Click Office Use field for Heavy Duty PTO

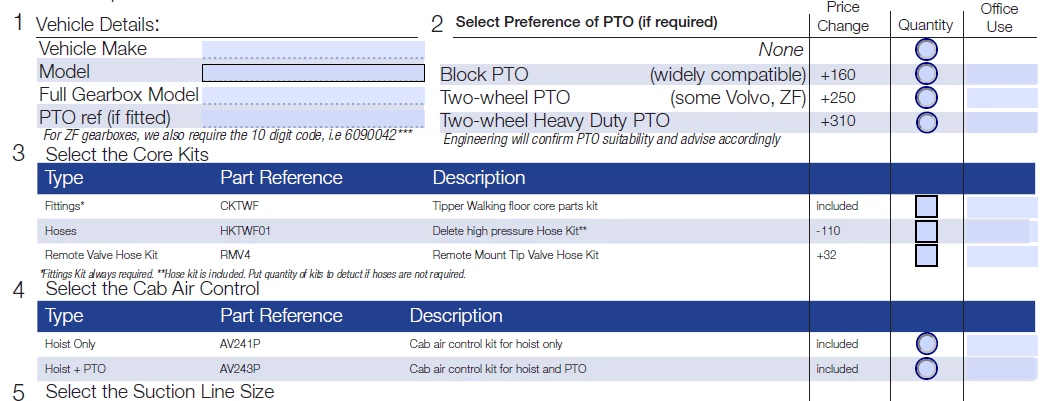[1002, 122]
